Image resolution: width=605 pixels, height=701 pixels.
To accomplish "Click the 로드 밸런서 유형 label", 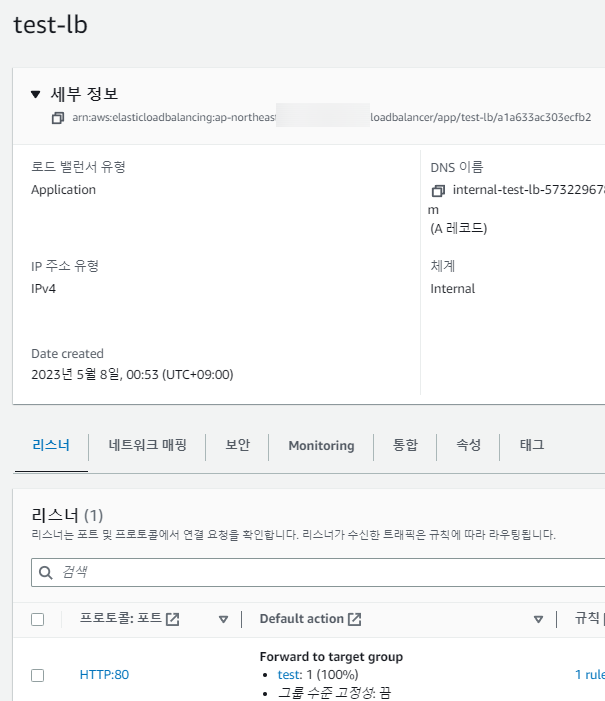I will (78, 167).
